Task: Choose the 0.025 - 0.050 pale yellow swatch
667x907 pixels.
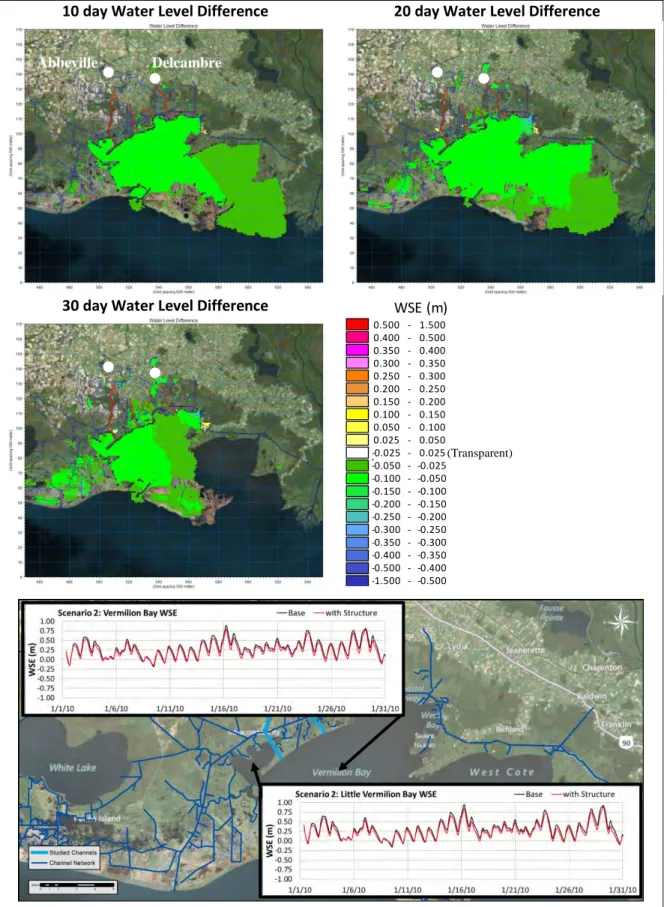Action: pyautogui.click(x=358, y=440)
